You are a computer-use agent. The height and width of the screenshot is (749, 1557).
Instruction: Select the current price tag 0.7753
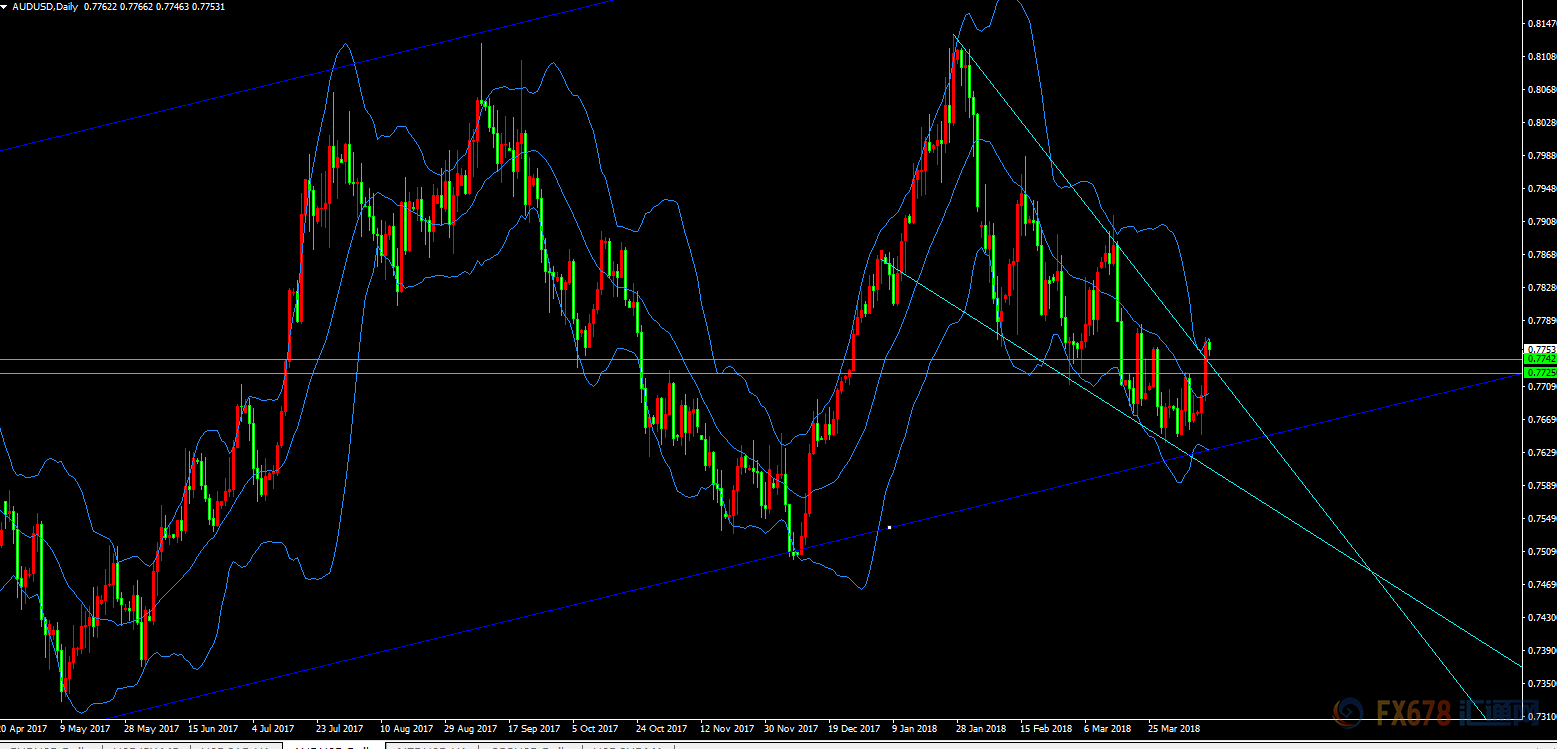pyautogui.click(x=1539, y=349)
